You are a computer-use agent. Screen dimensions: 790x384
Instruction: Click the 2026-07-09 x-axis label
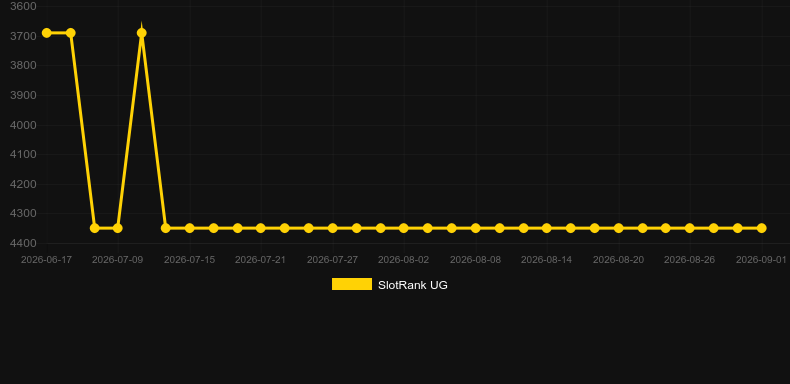[117, 260]
